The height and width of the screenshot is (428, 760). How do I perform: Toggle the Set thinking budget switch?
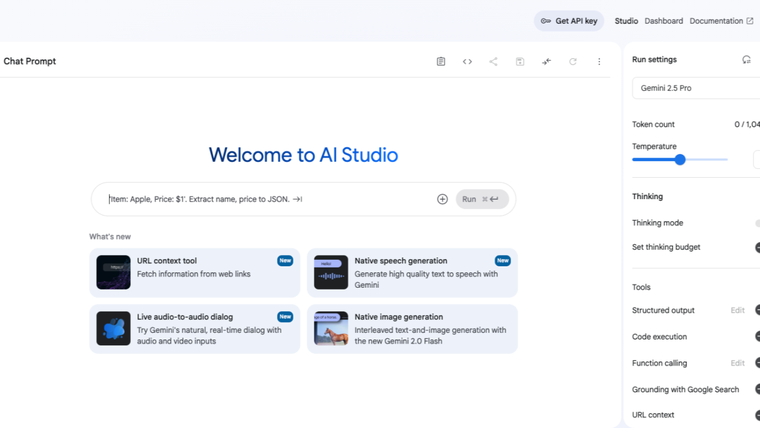[x=757, y=247]
